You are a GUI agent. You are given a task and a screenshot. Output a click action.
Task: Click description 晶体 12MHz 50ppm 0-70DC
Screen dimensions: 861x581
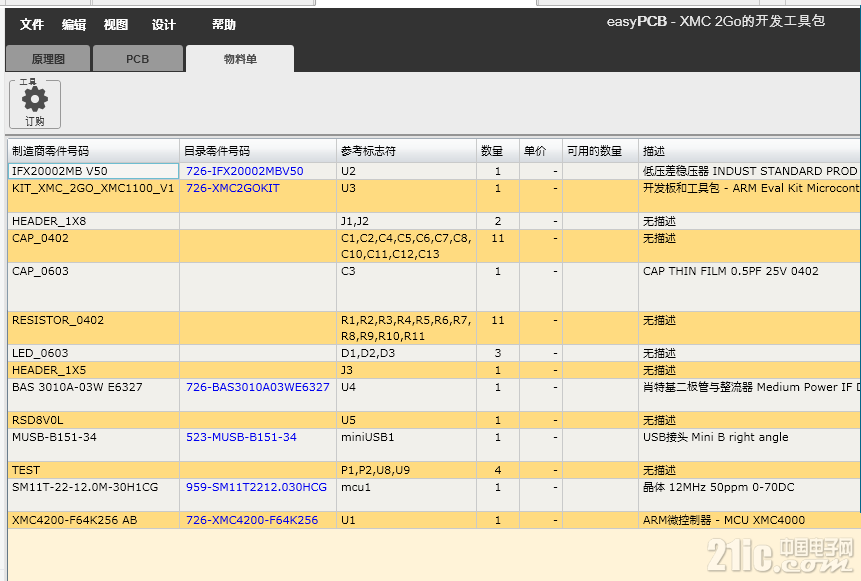click(x=718, y=487)
